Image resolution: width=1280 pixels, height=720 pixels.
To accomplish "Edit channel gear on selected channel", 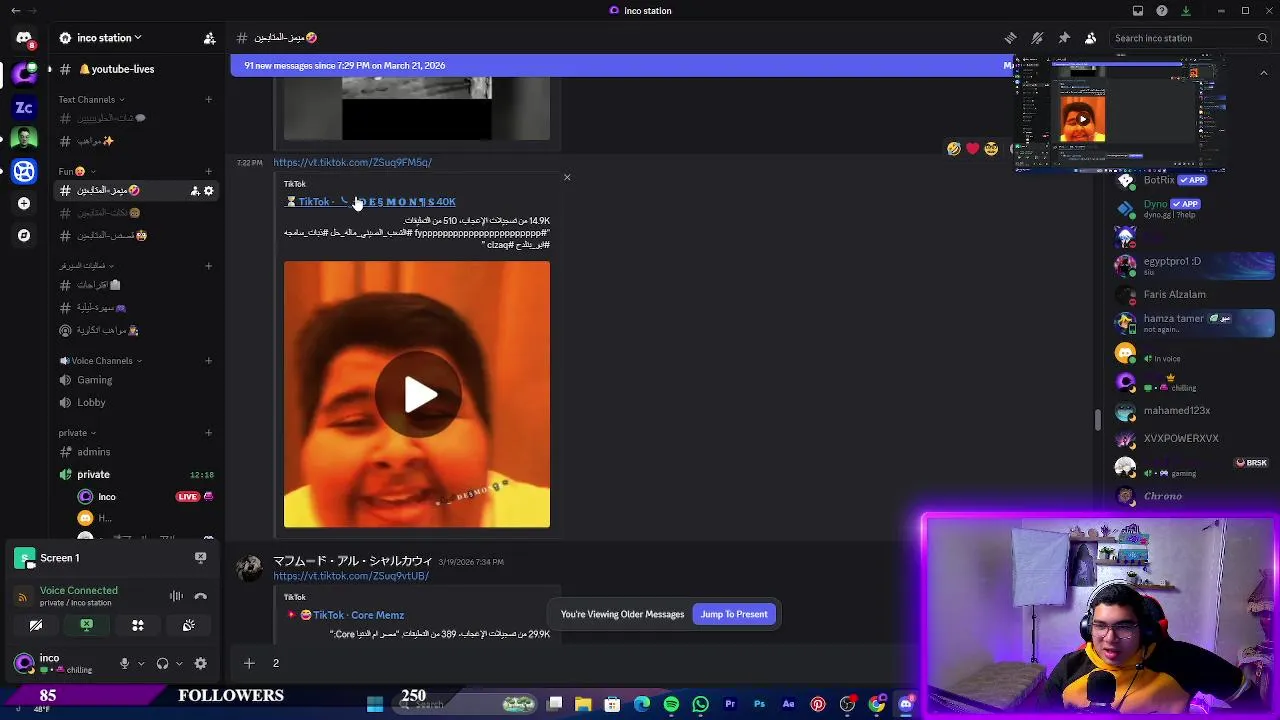I will click(208, 190).
